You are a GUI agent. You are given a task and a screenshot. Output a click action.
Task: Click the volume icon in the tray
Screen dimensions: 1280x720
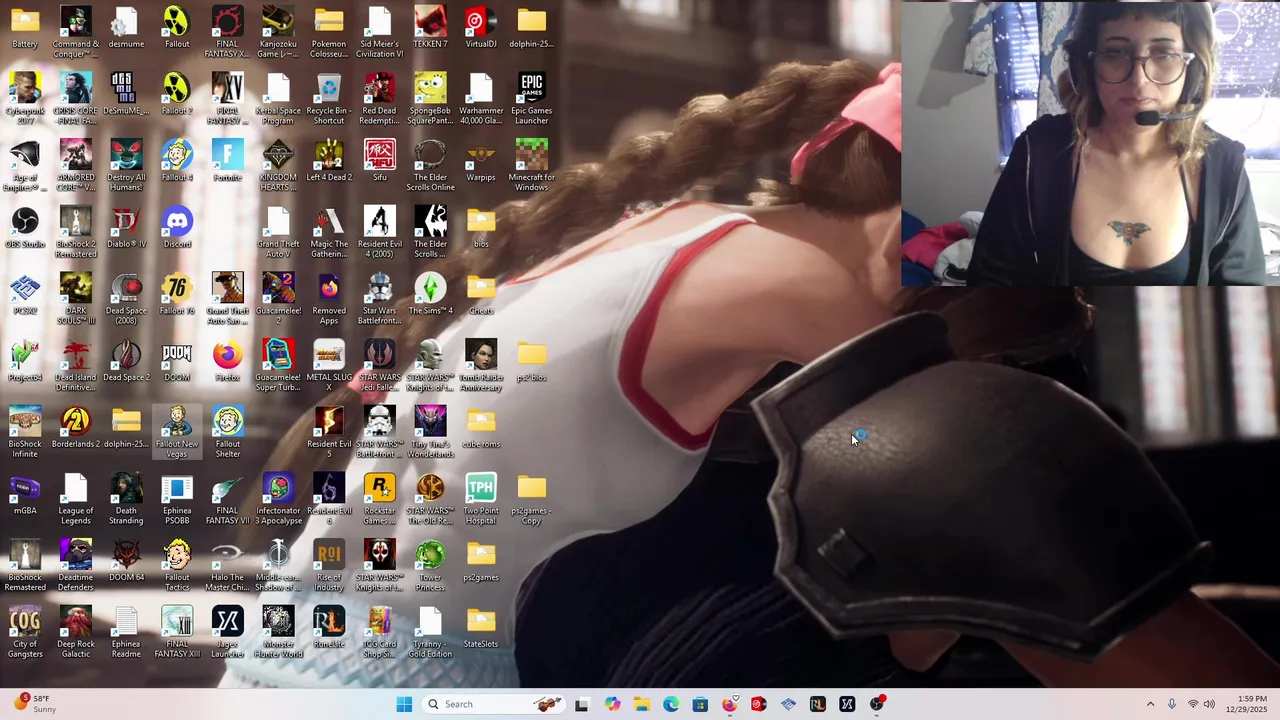[1209, 704]
